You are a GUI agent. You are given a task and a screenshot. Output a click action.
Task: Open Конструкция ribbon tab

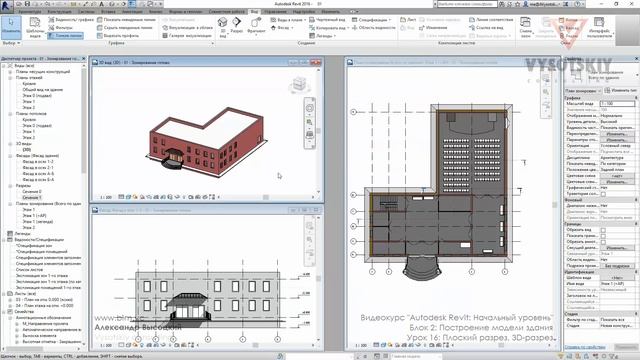(60, 11)
